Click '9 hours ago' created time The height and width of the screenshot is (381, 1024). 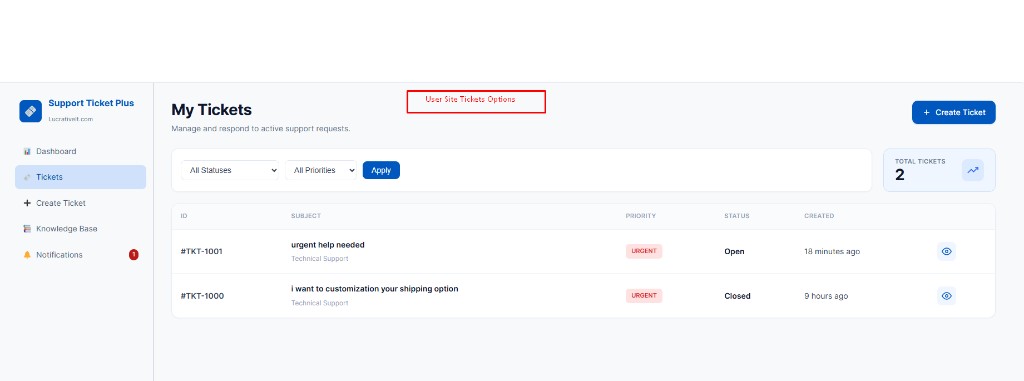point(826,296)
